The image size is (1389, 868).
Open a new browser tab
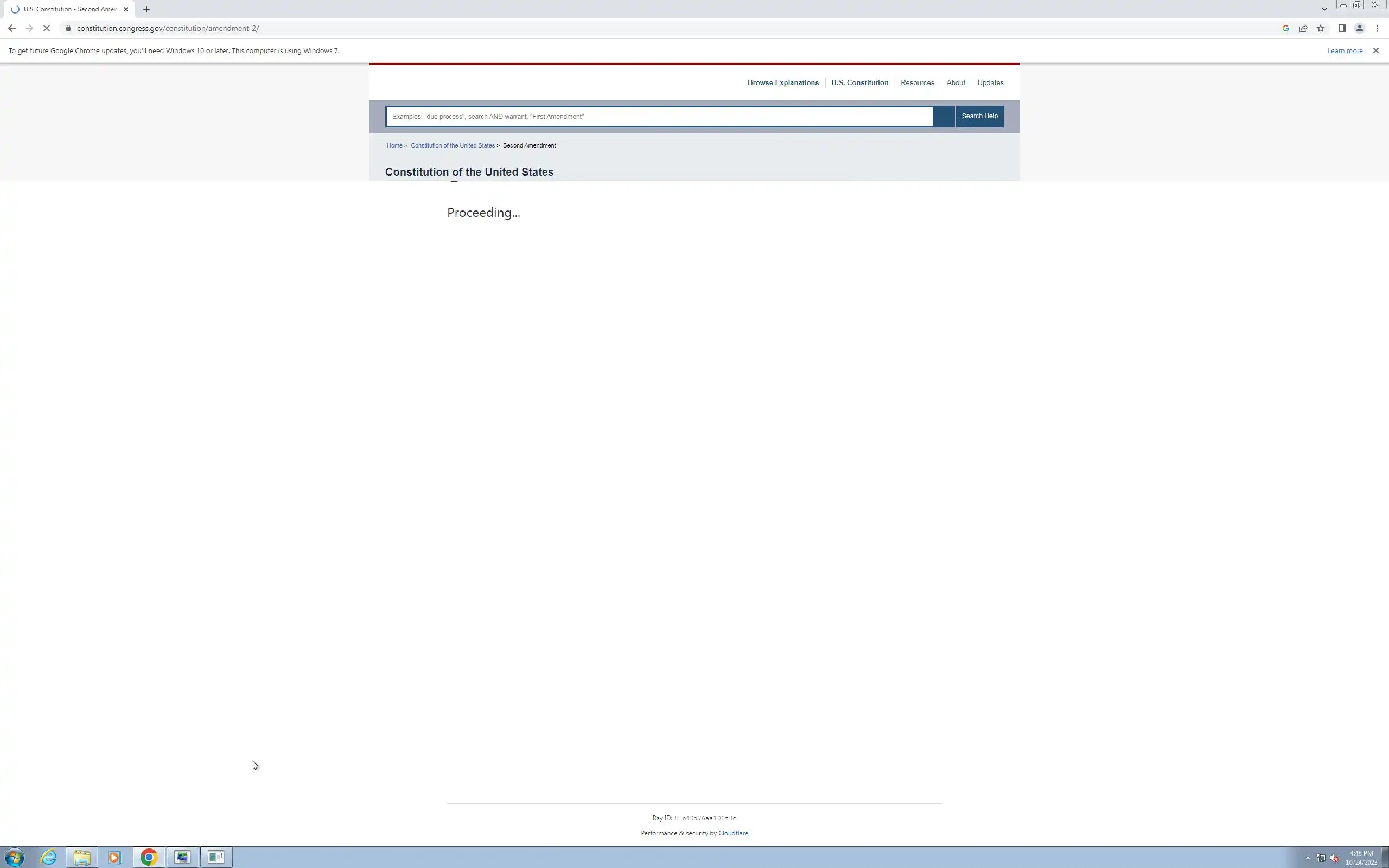point(146,9)
